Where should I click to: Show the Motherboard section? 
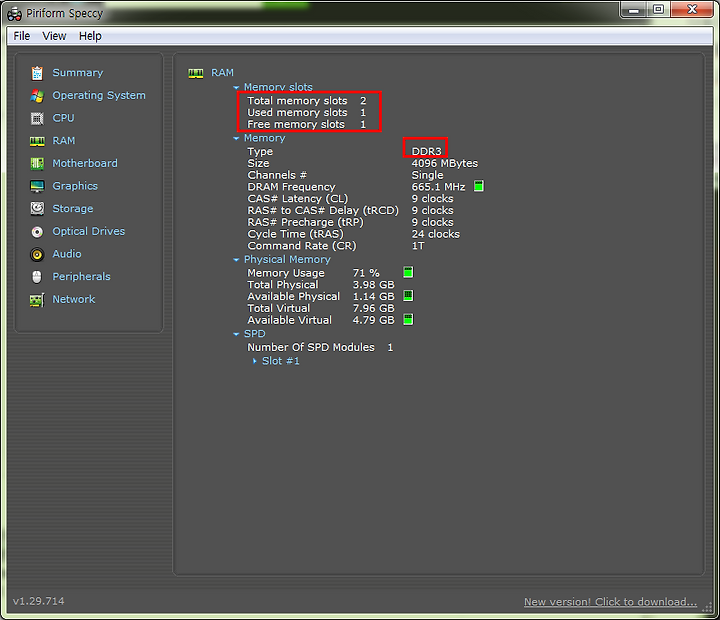[x=85, y=163]
